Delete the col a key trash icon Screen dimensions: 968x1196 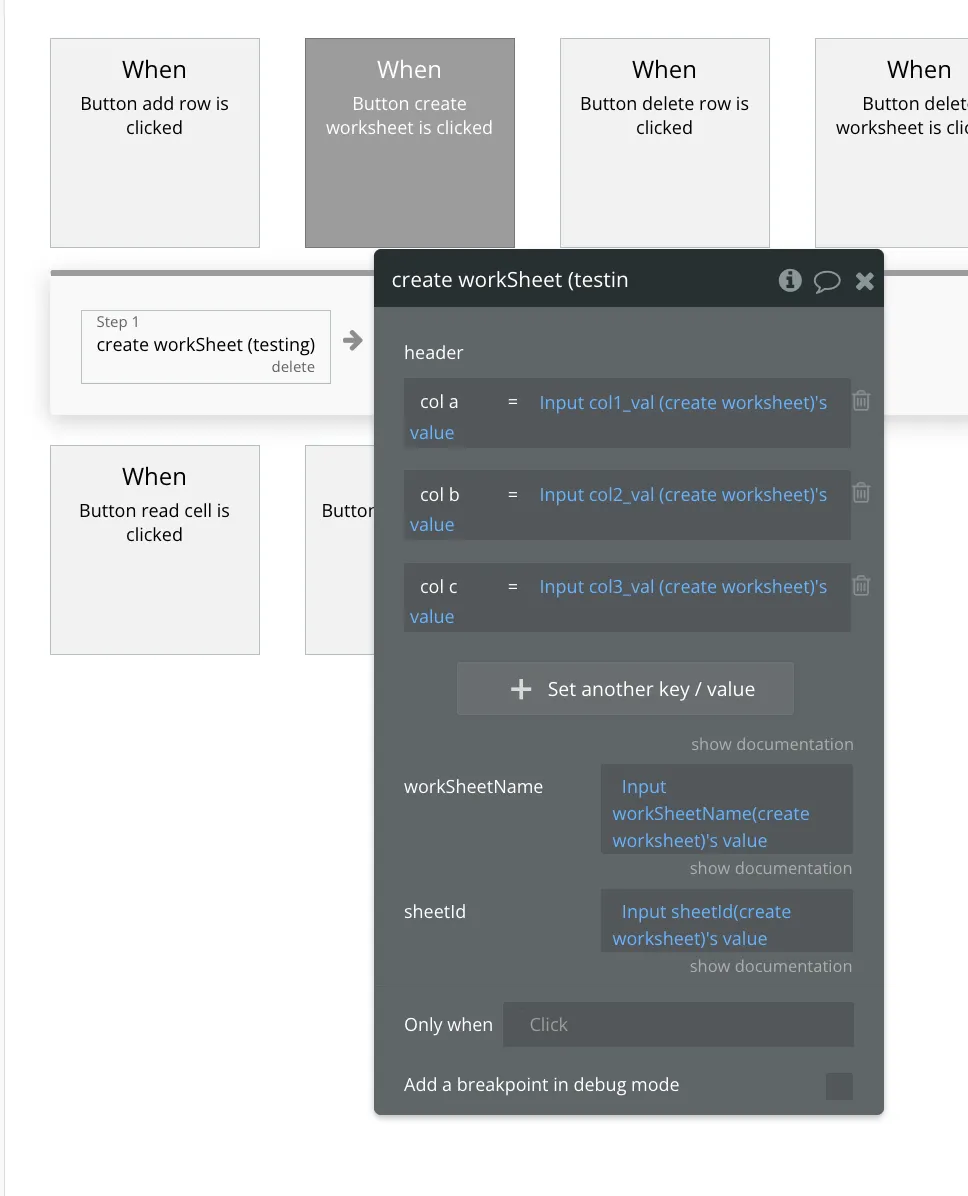[x=861, y=401]
